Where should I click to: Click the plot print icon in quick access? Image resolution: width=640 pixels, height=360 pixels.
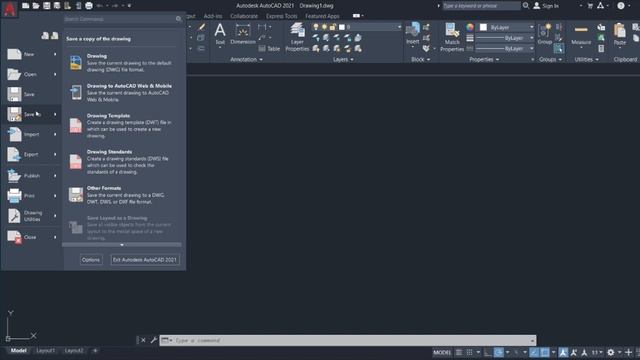(x=89, y=6)
